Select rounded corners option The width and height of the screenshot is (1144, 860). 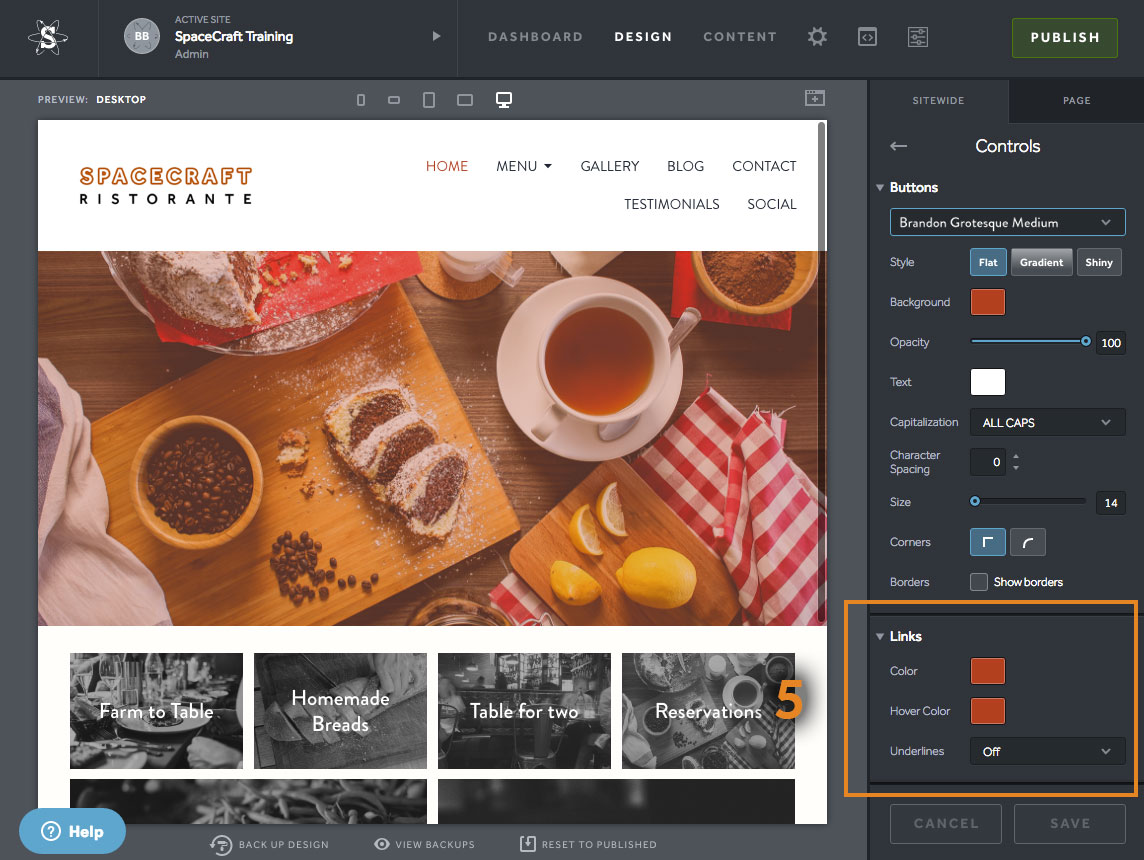pos(1027,542)
